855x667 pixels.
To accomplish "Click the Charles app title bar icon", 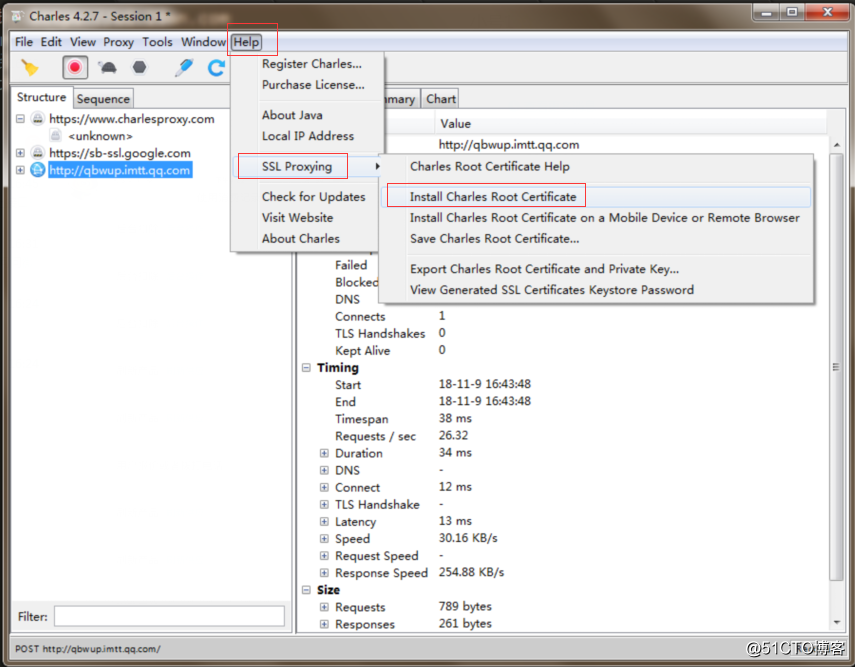I will point(18,16).
